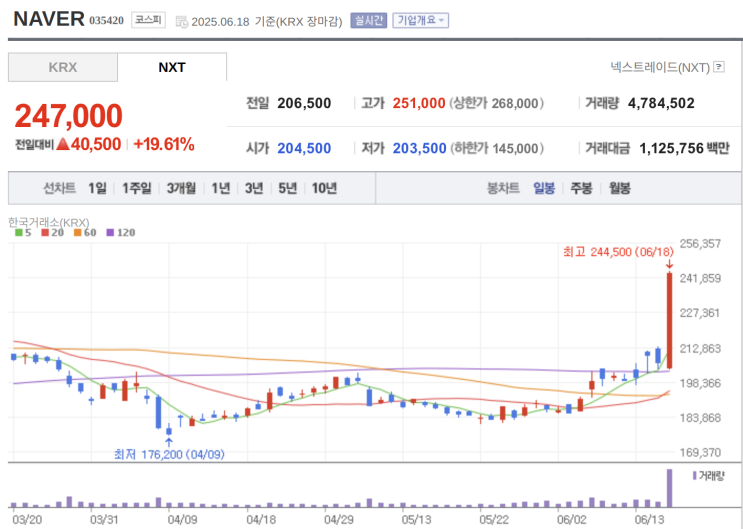Click the 시가 value 204,500
The image size is (743, 529).
tap(304, 148)
